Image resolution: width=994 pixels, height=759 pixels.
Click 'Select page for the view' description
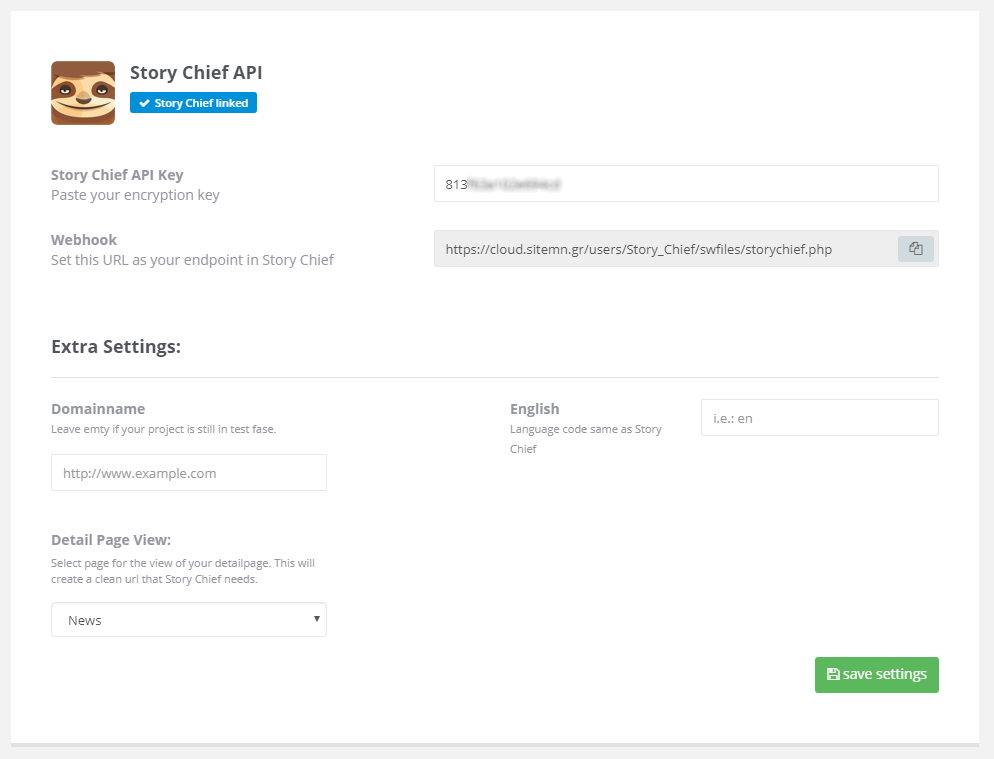(183, 571)
